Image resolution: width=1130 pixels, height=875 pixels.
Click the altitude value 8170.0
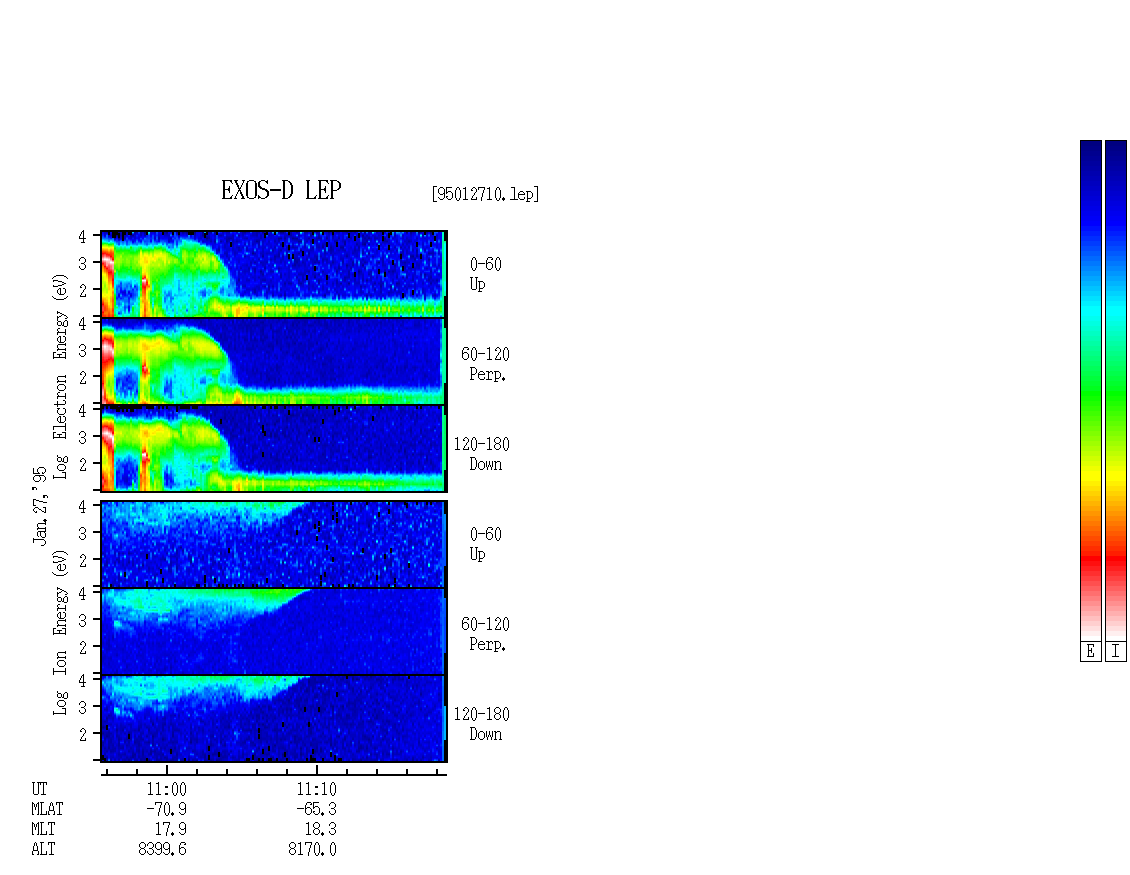click(312, 849)
